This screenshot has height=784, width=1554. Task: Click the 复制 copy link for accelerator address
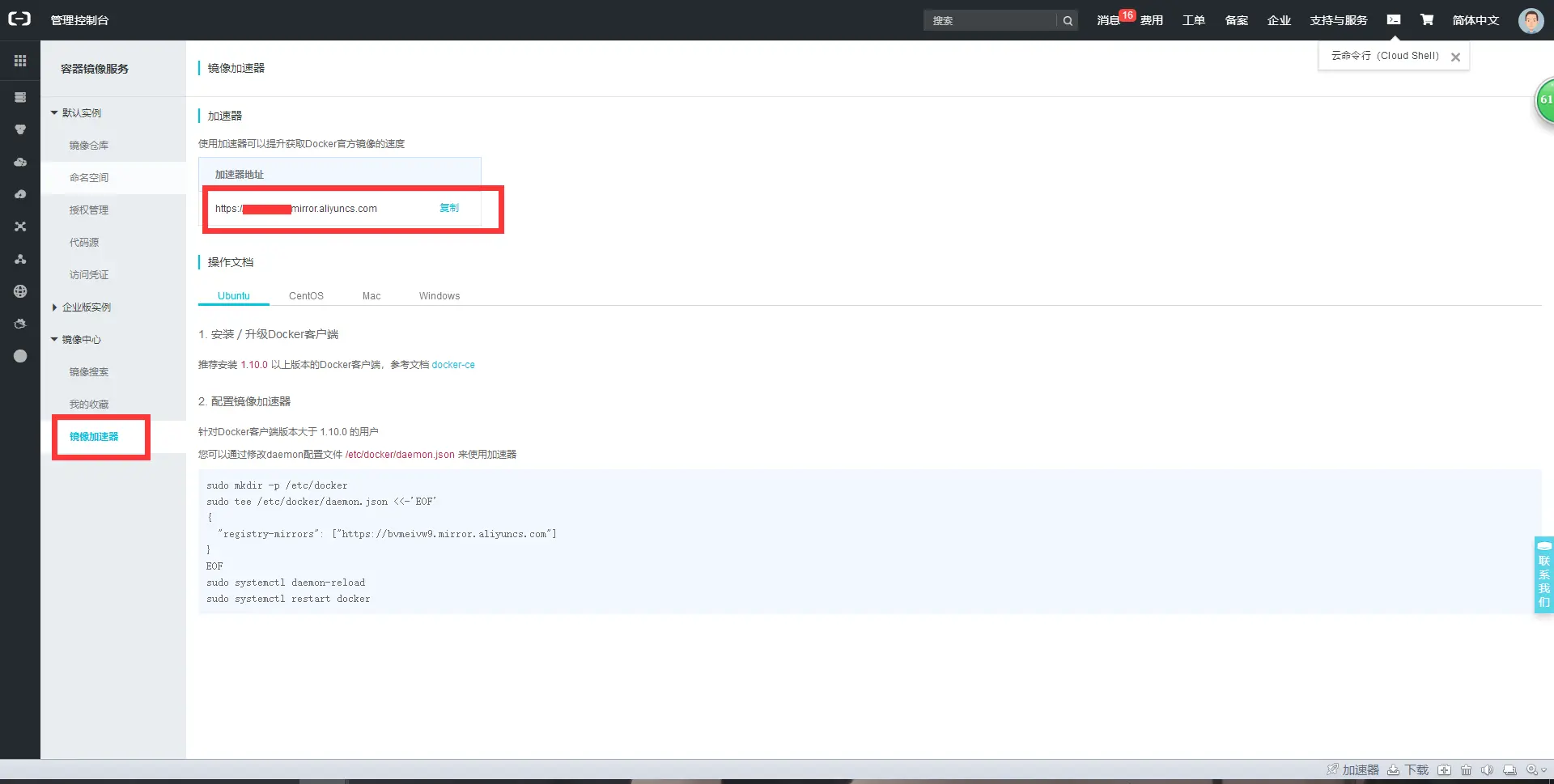pyautogui.click(x=449, y=208)
